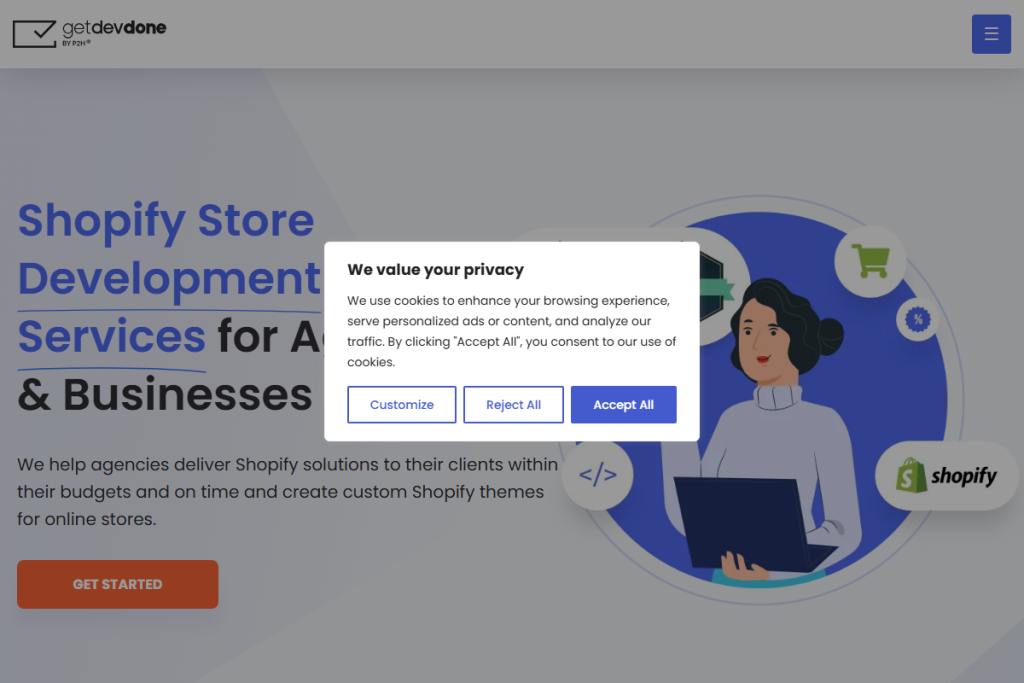
Task: Click the green shopping cart icon
Action: click(x=871, y=261)
